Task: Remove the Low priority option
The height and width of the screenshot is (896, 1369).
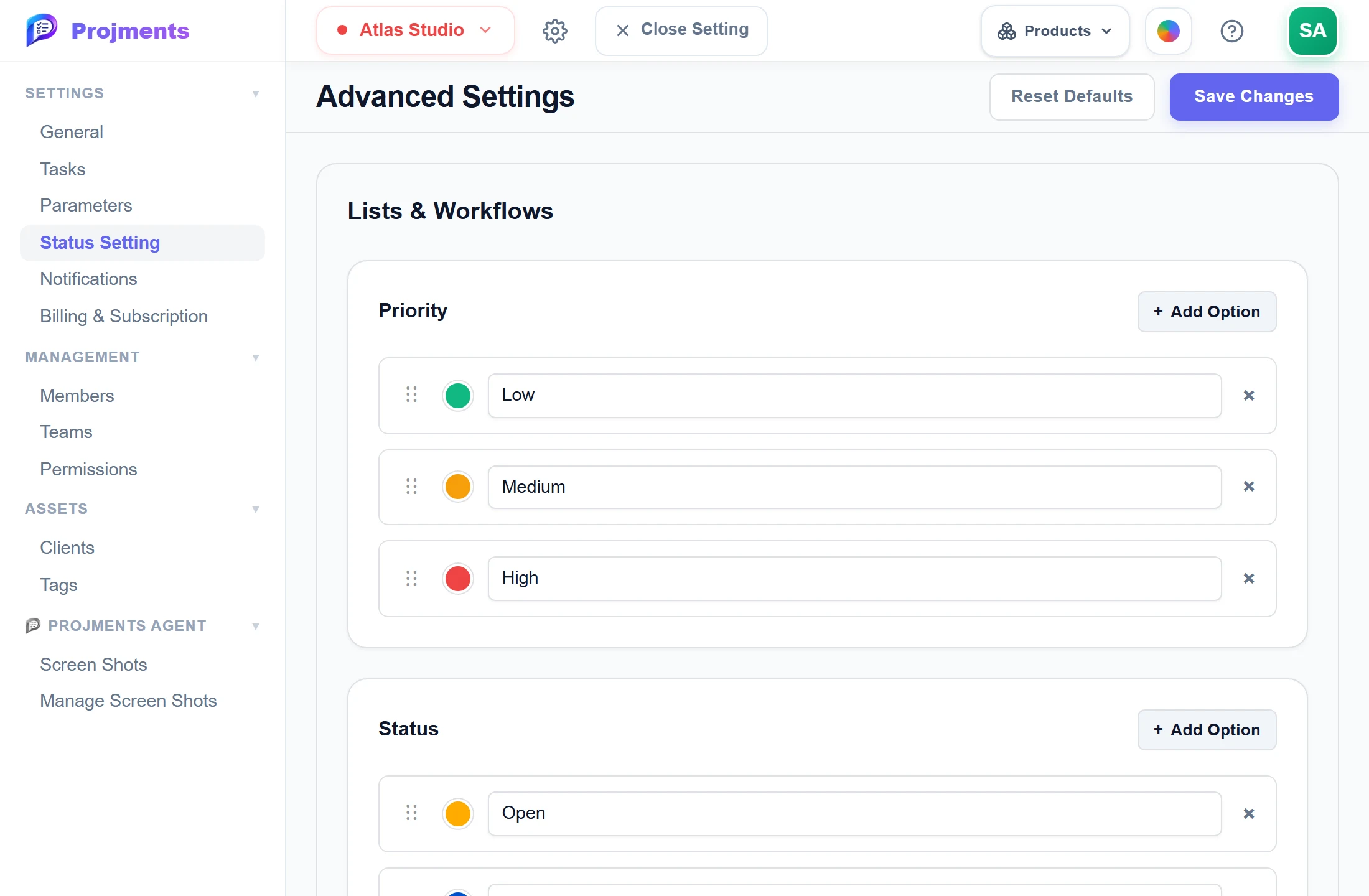Action: (1248, 395)
